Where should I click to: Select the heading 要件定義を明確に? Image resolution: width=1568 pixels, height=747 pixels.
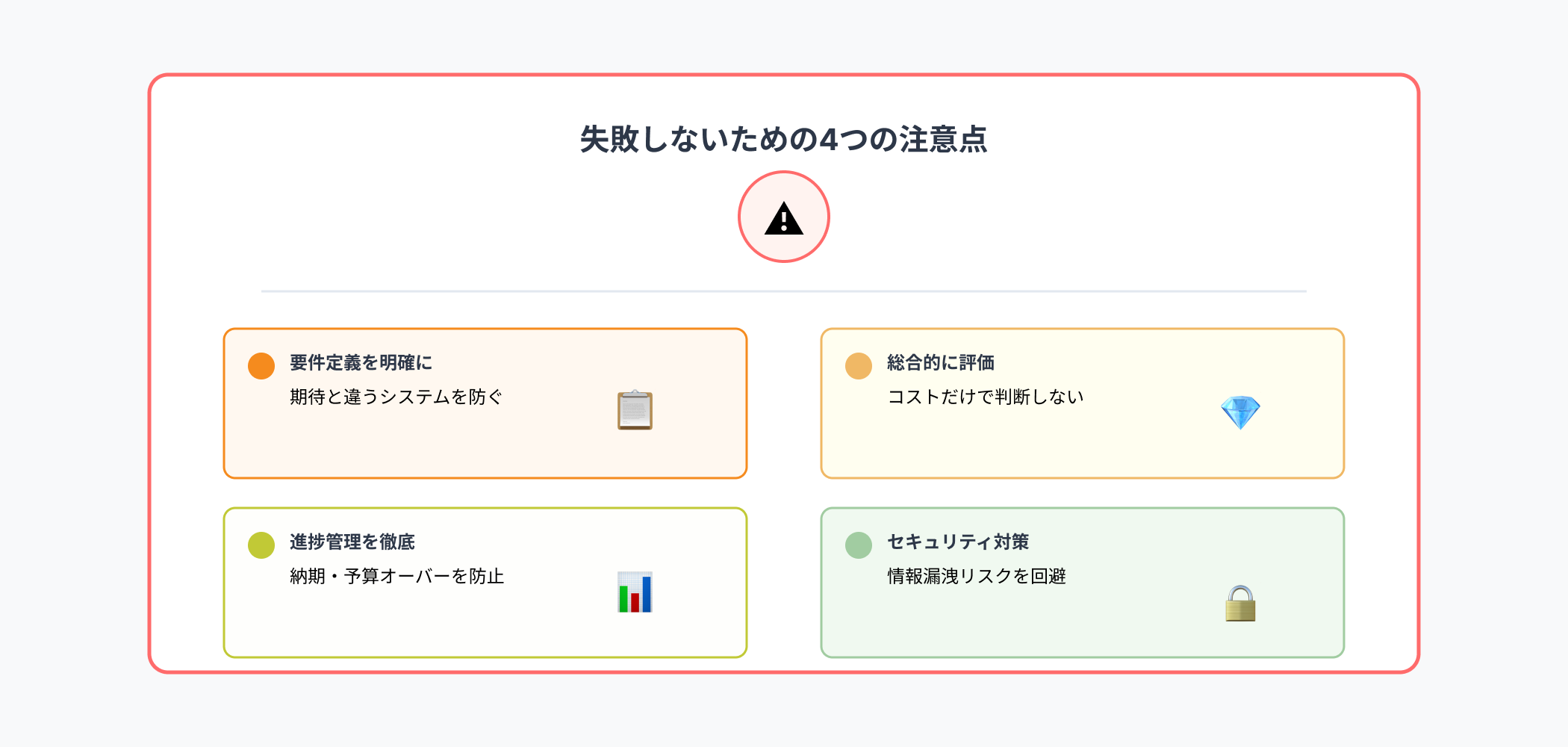(361, 363)
